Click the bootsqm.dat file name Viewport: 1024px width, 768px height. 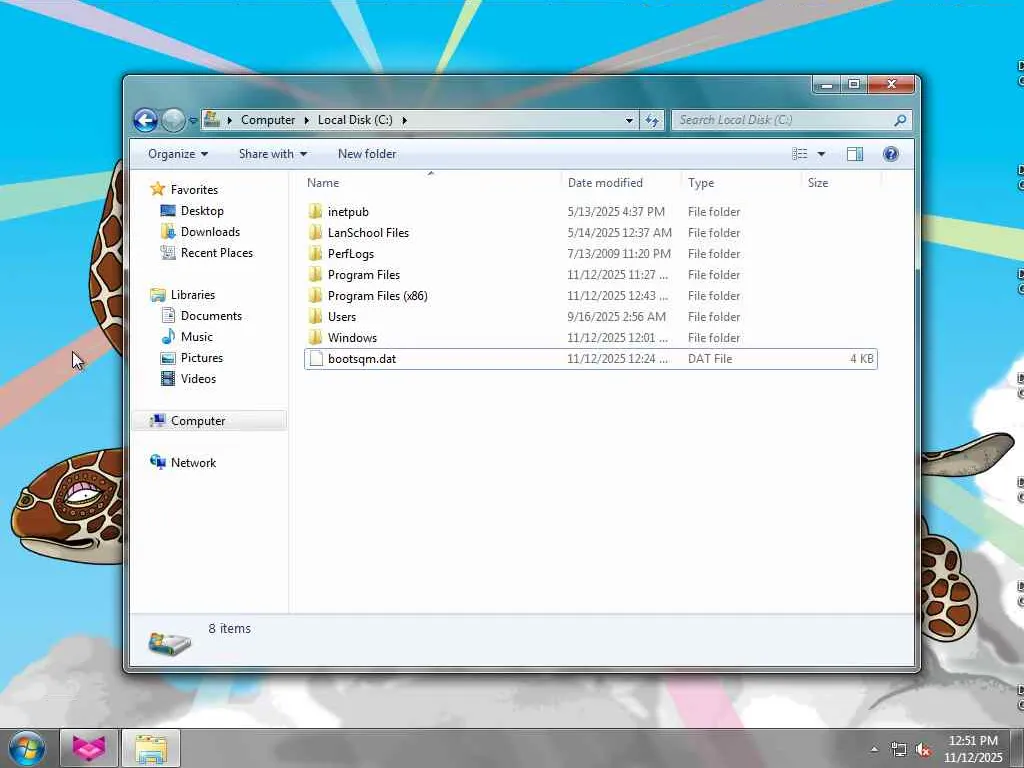(x=362, y=359)
